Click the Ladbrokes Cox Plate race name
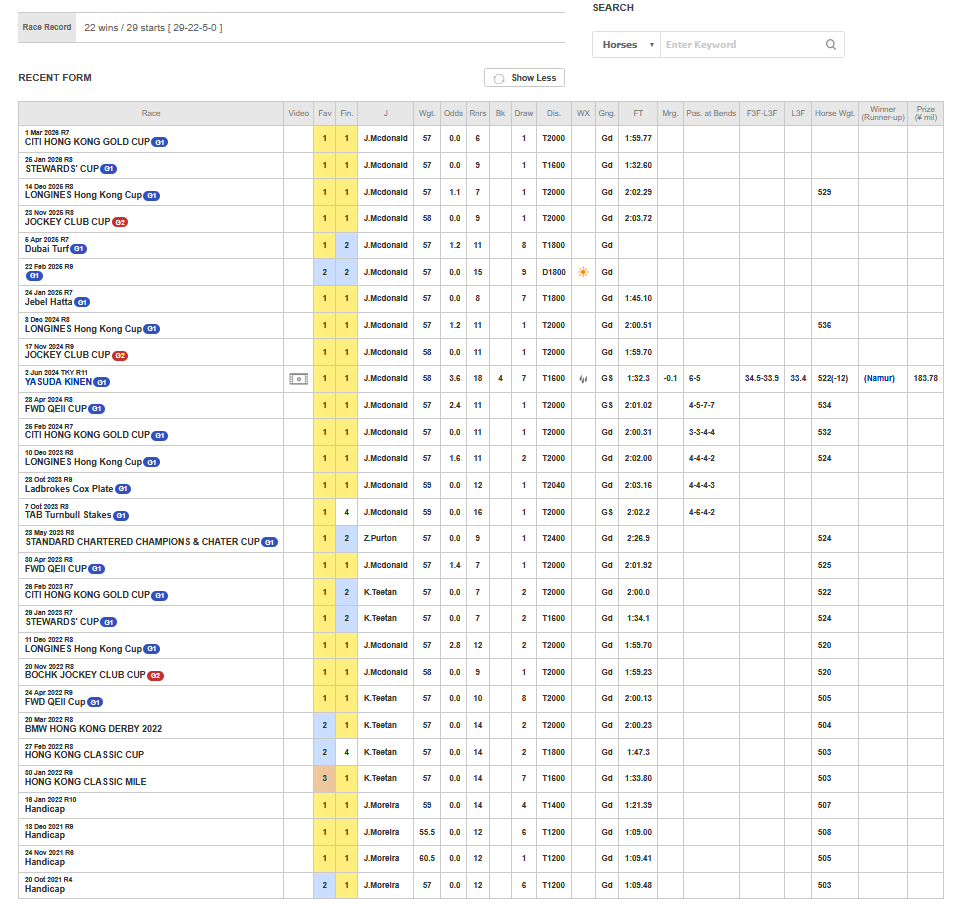The height and width of the screenshot is (904, 961). (69, 489)
